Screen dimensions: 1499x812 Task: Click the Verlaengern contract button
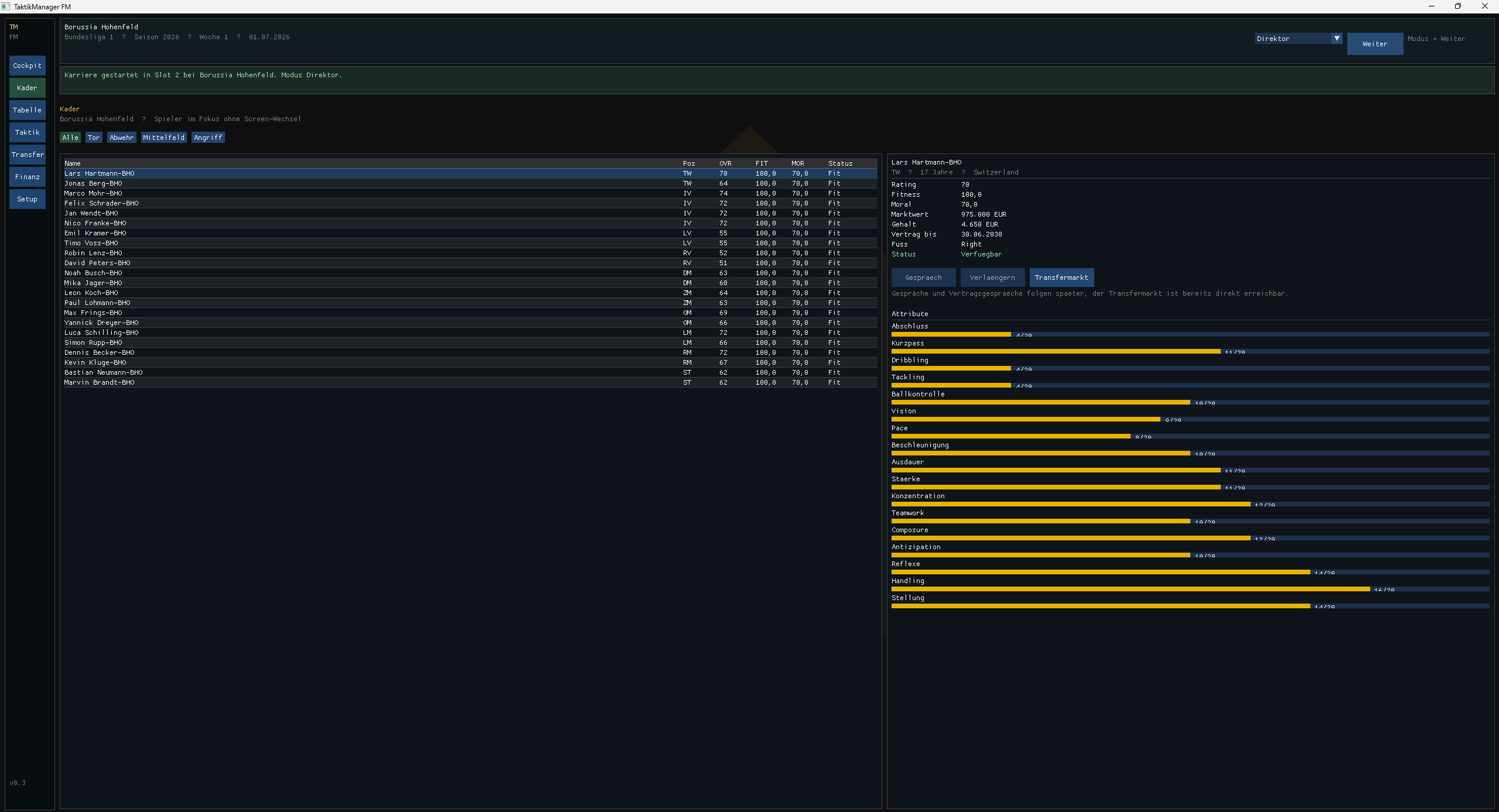[992, 277]
